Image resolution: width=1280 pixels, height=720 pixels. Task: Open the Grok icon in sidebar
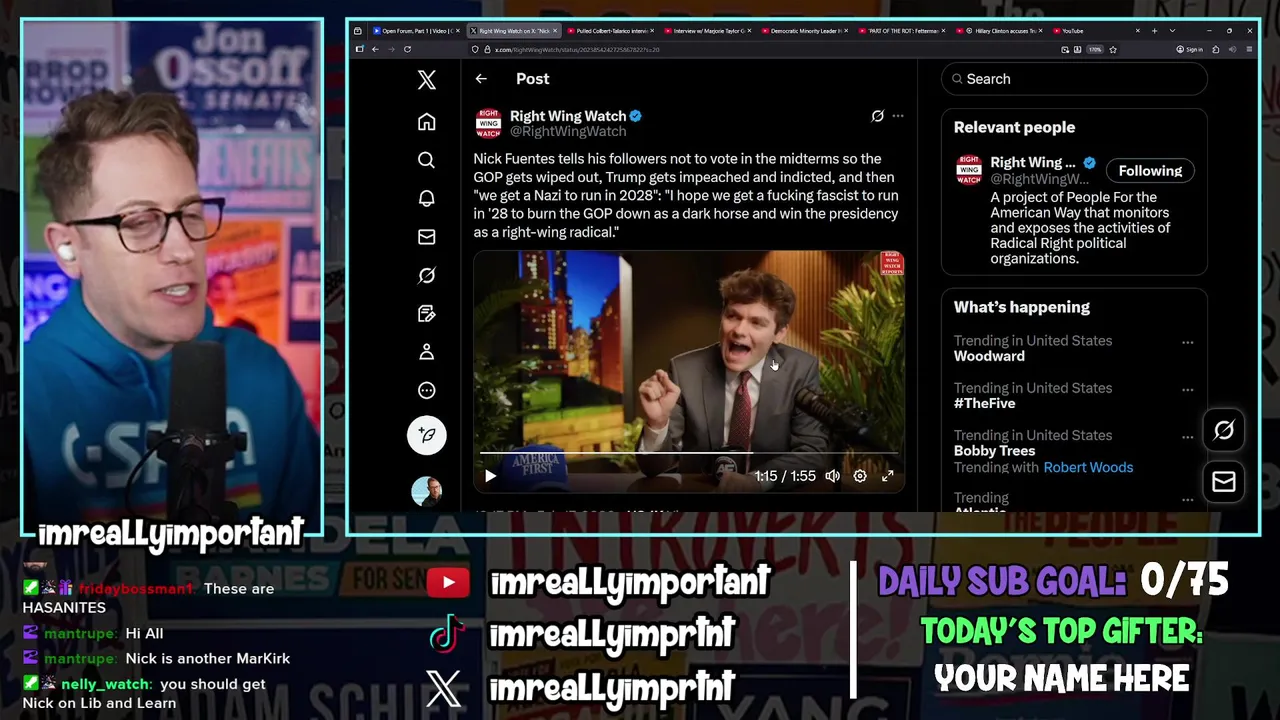427,275
